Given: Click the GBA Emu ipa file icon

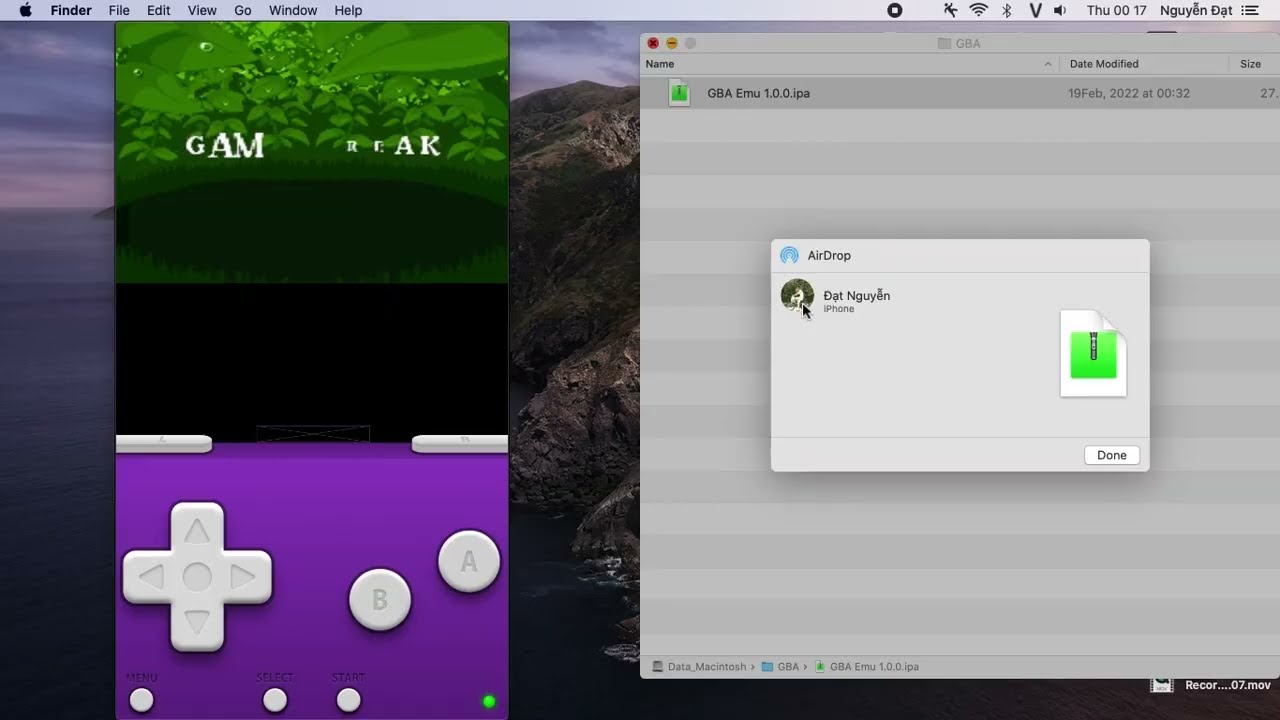Looking at the screenshot, I should [x=679, y=93].
